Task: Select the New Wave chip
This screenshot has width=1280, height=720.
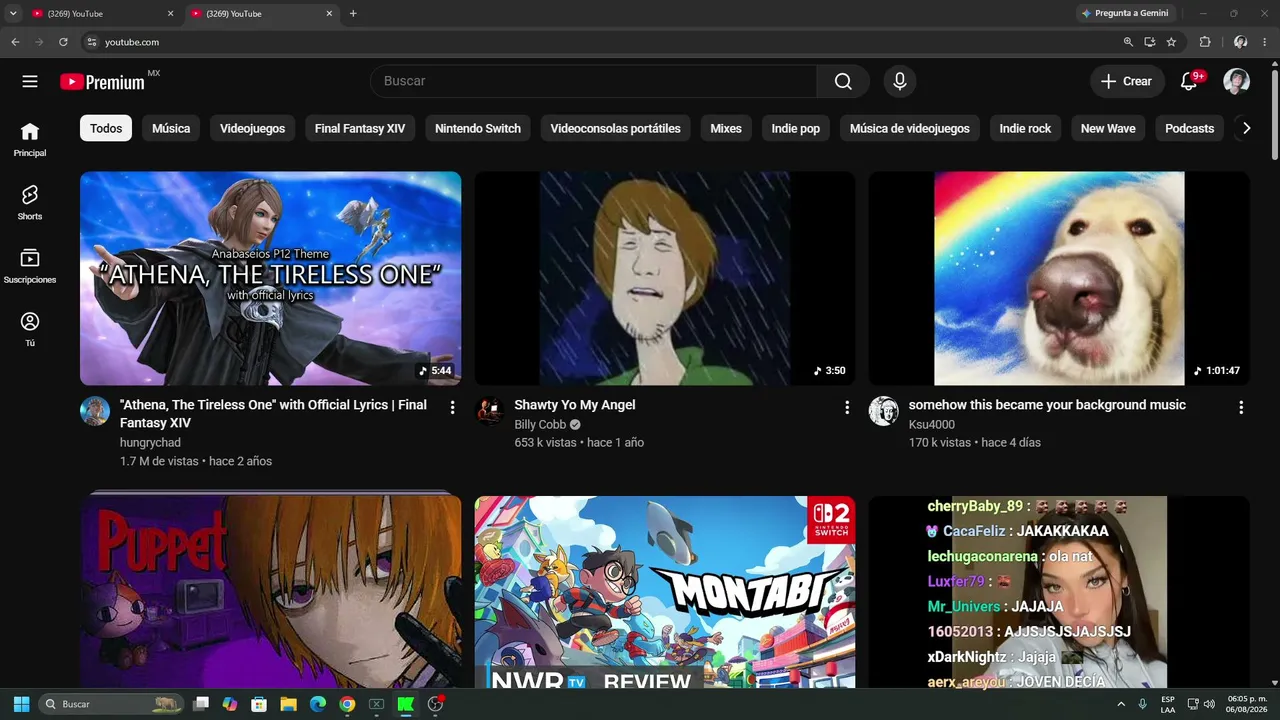Action: click(x=1108, y=128)
